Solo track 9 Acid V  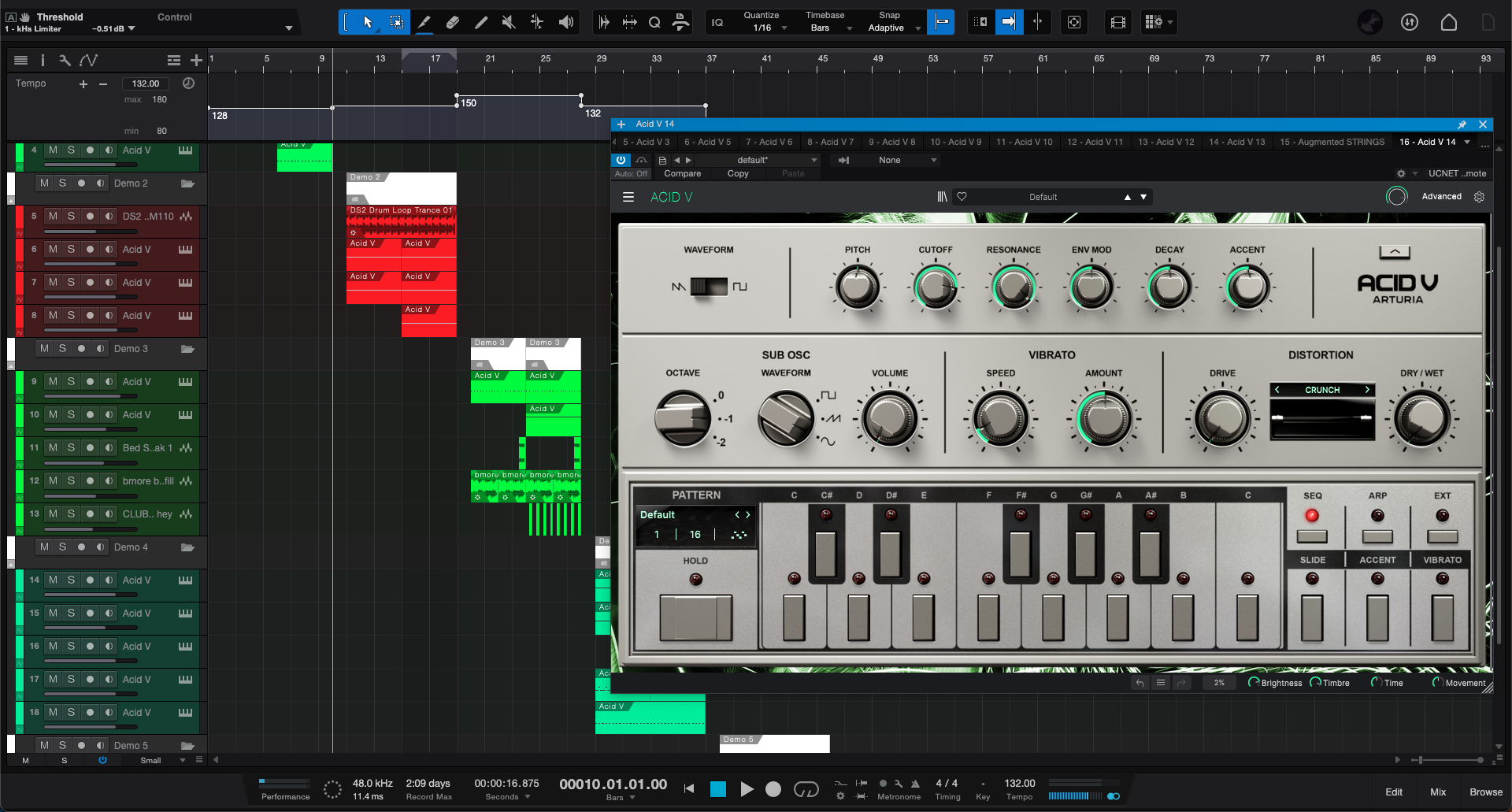[x=71, y=381]
